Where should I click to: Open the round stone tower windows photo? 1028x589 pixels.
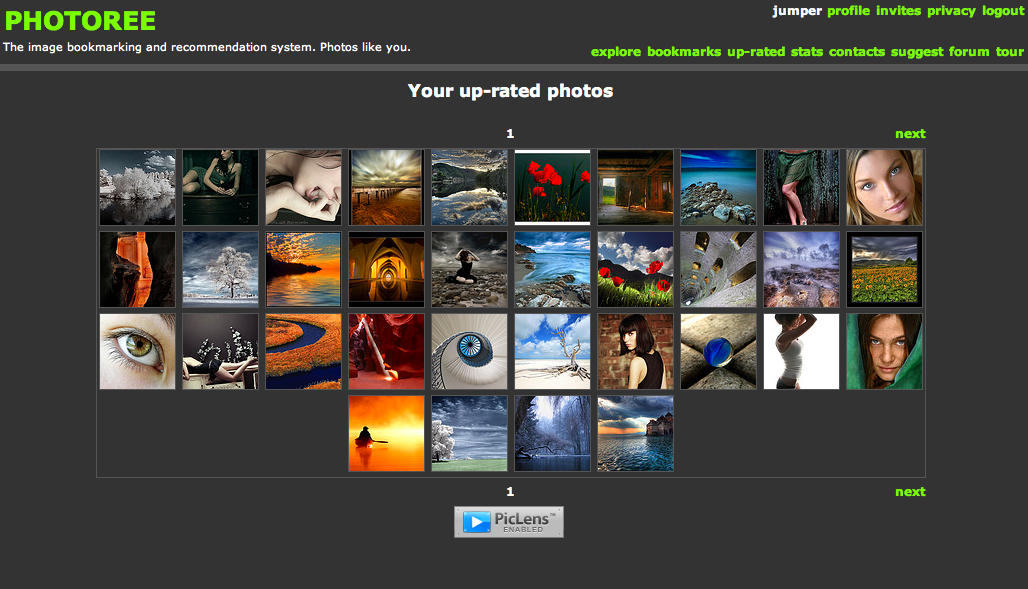pyautogui.click(x=719, y=270)
